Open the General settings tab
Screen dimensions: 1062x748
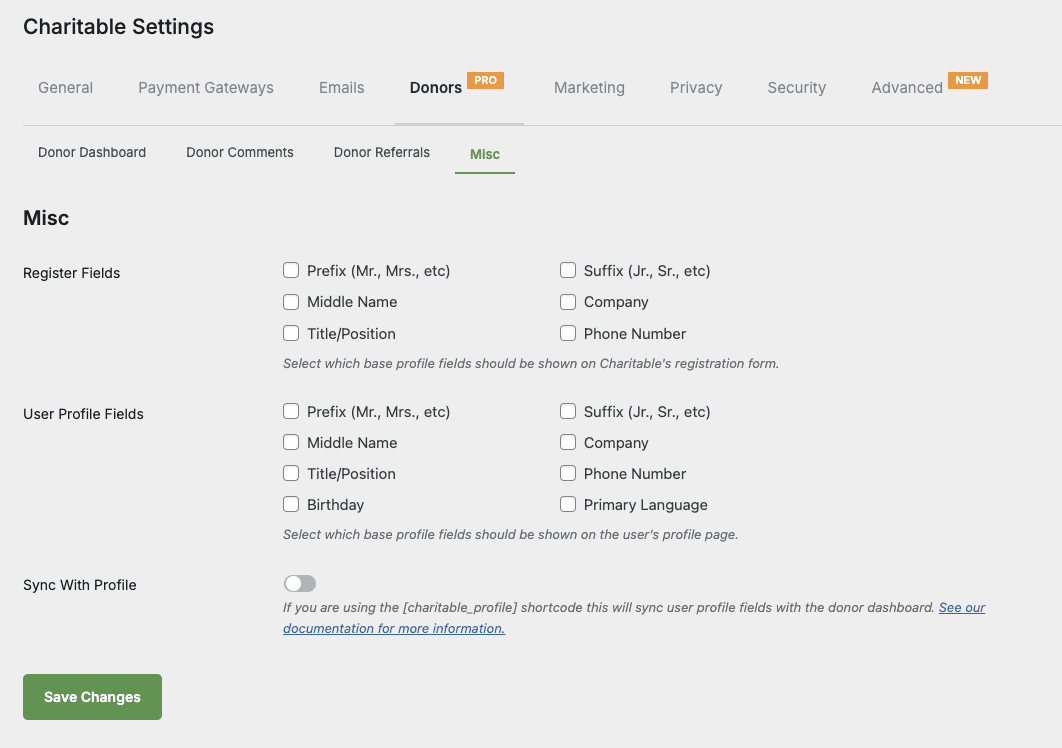coord(65,88)
